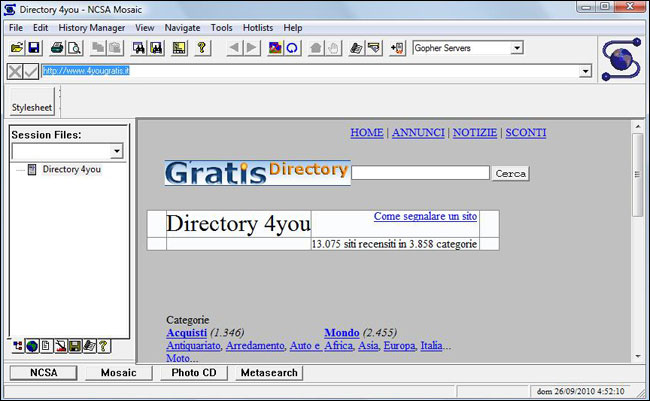650x401 pixels.
Task: Click the Reload page icon
Action: pos(292,48)
